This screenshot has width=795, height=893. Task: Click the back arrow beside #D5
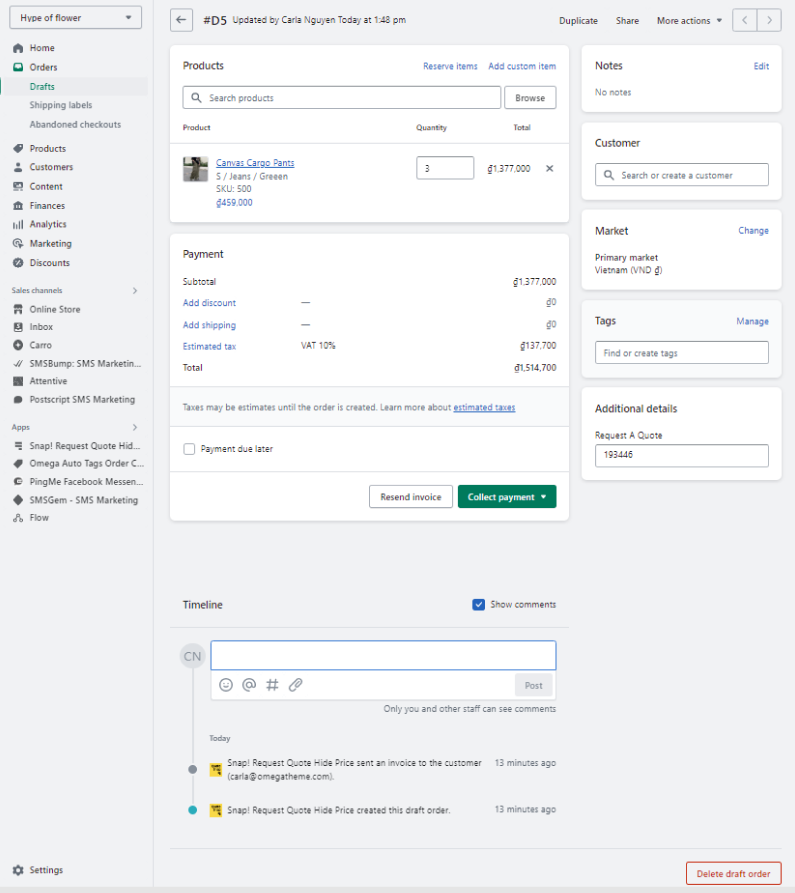click(x=181, y=20)
